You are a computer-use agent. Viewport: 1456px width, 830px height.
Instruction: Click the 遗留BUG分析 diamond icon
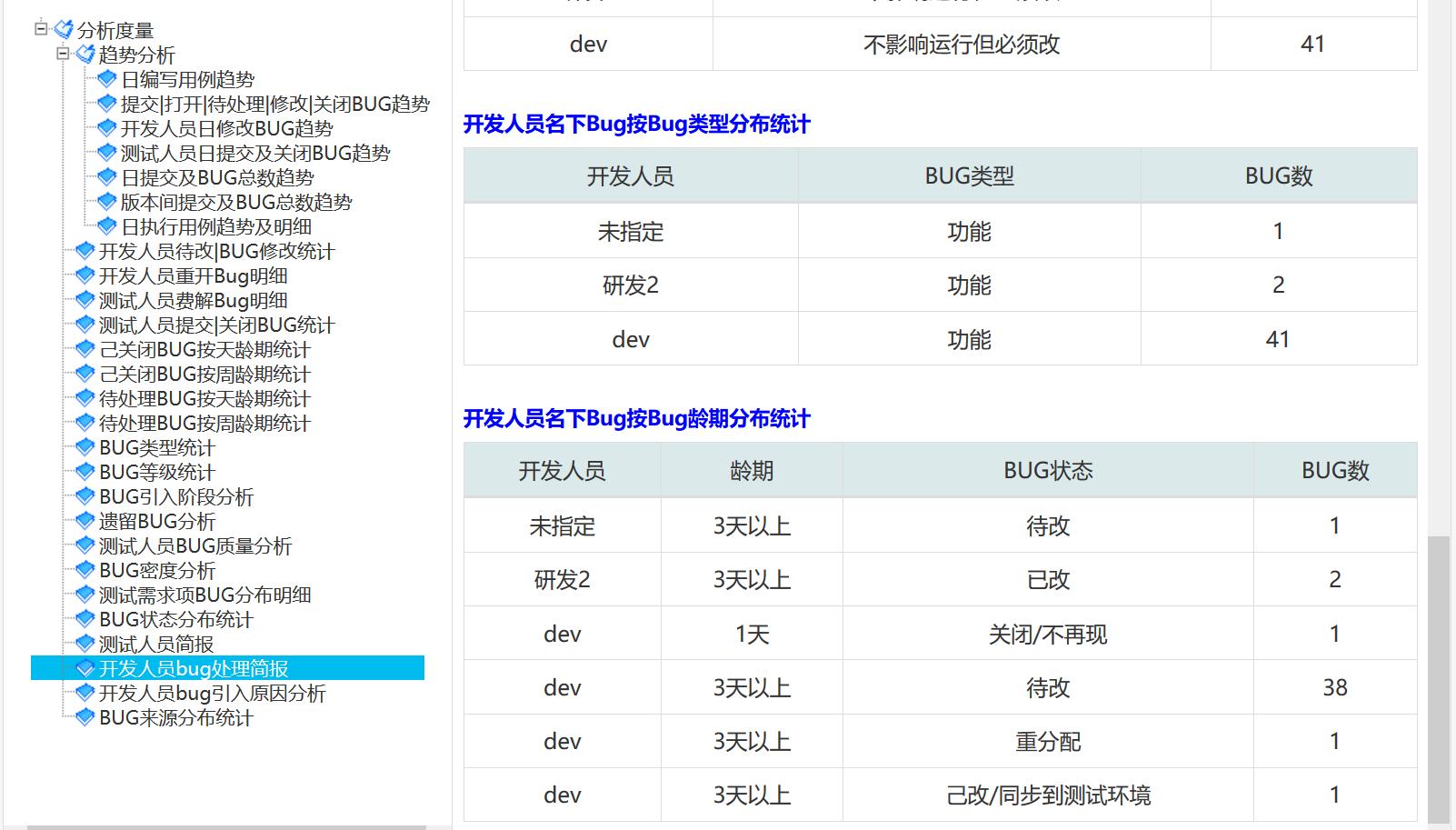pos(83,521)
